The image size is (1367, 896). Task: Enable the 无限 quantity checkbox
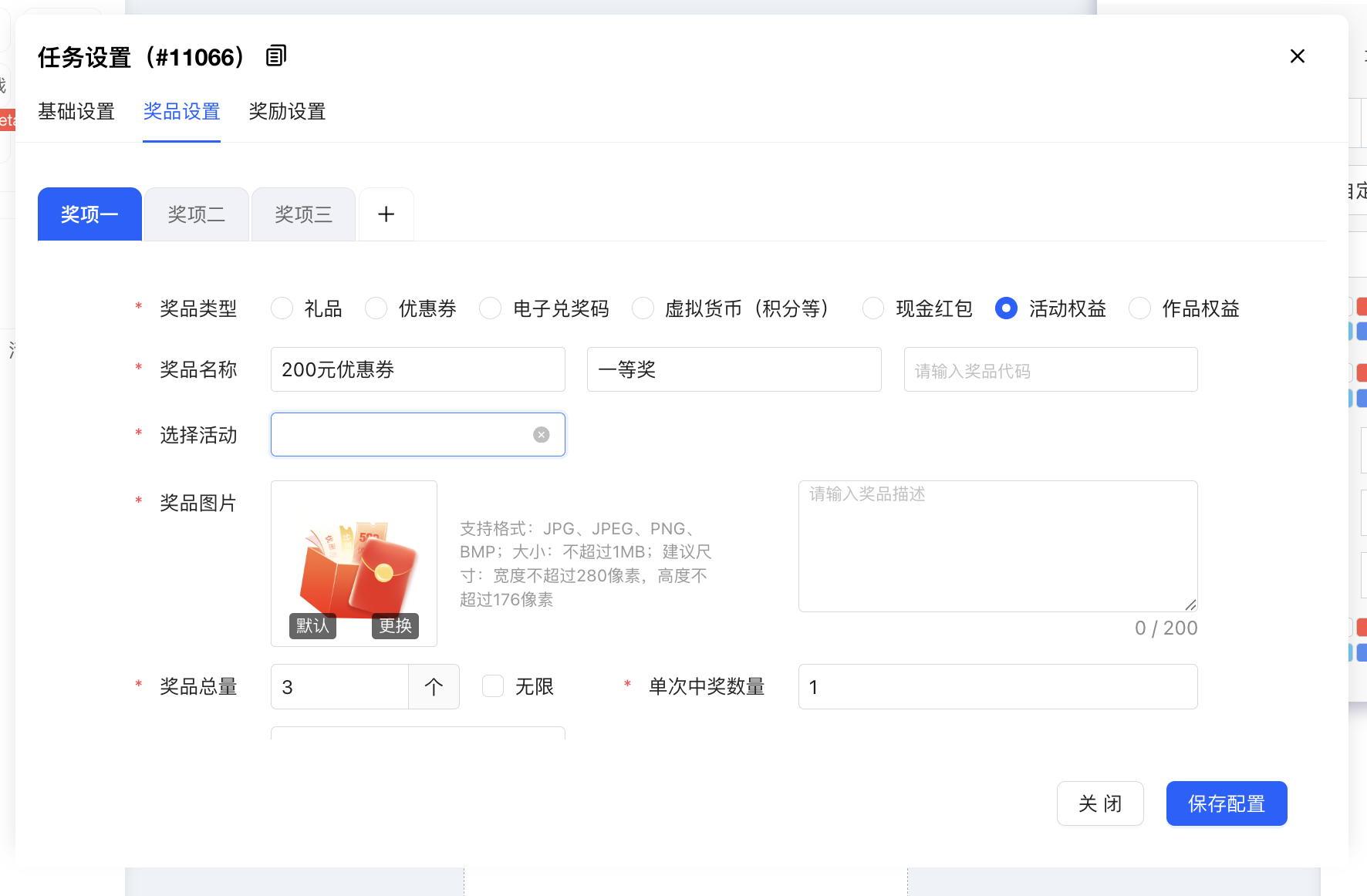click(493, 686)
